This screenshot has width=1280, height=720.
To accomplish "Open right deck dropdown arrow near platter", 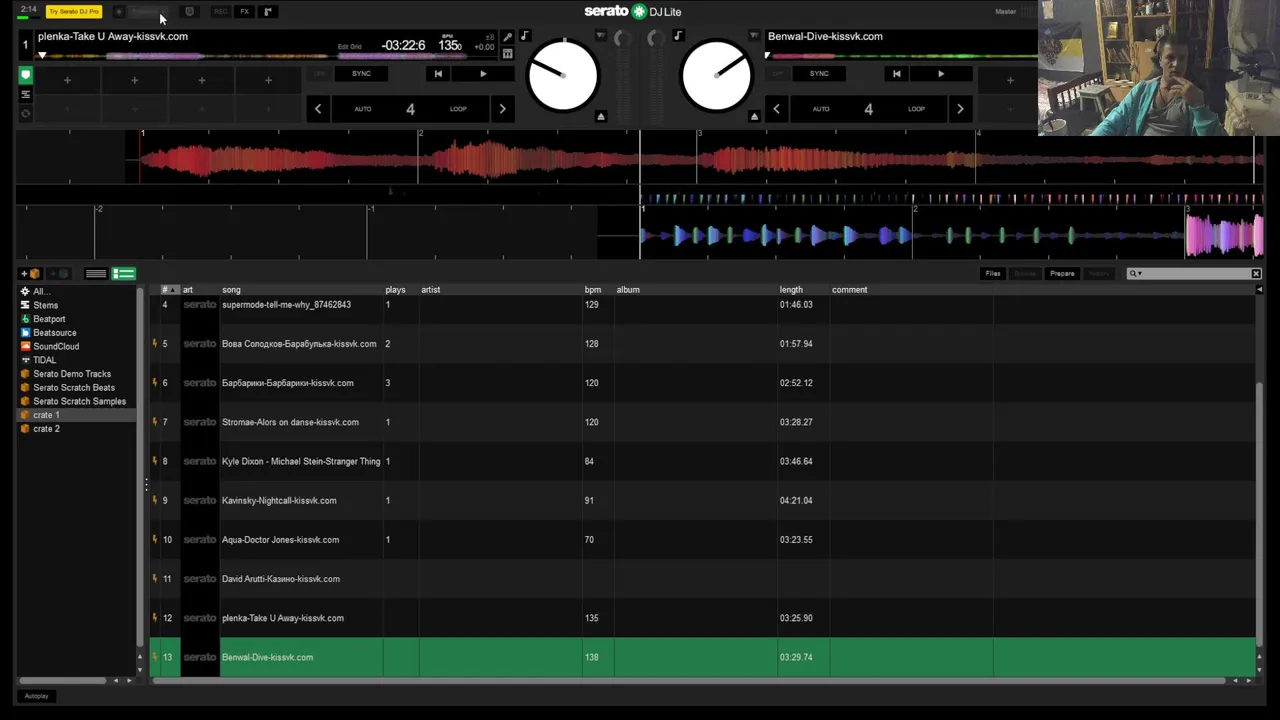I will click(x=753, y=36).
